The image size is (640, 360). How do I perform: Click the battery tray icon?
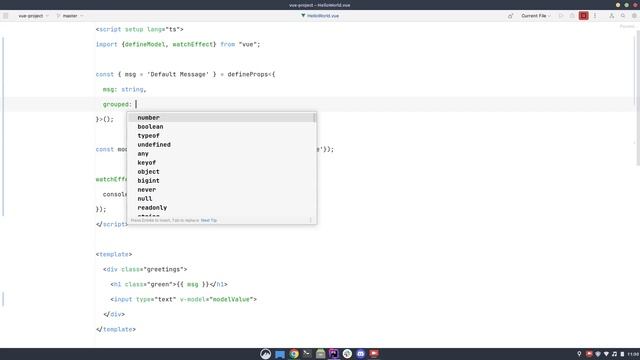[x=622, y=354]
